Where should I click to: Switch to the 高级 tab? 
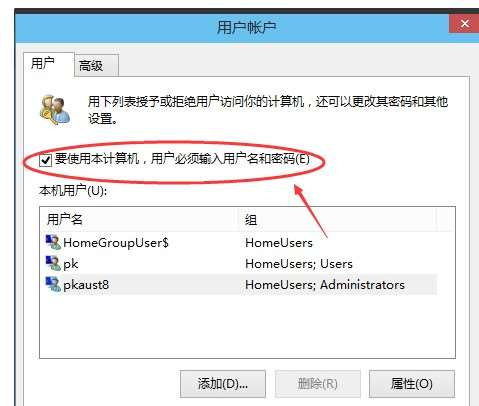pyautogui.click(x=96, y=66)
